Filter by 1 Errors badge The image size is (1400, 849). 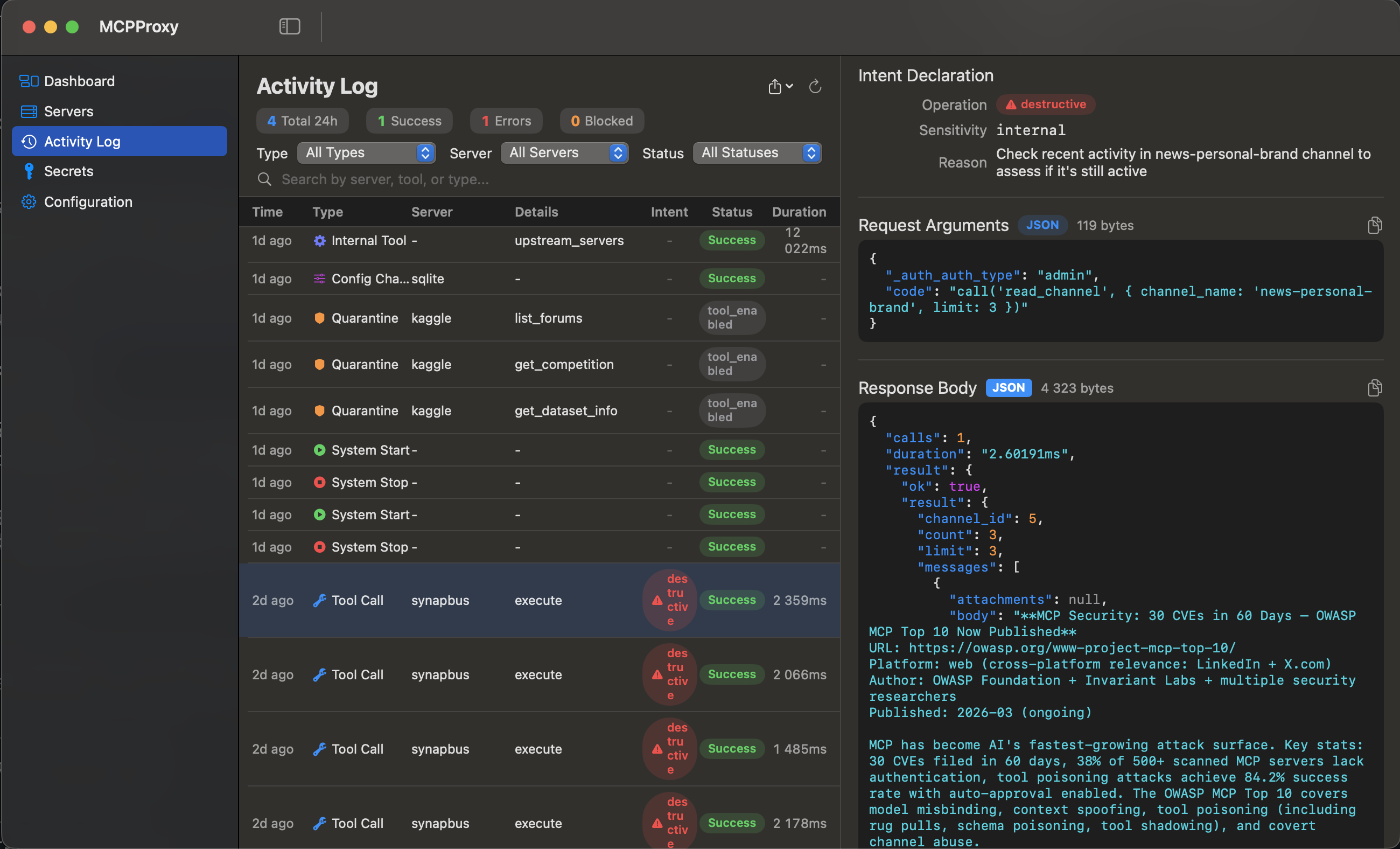click(x=506, y=121)
